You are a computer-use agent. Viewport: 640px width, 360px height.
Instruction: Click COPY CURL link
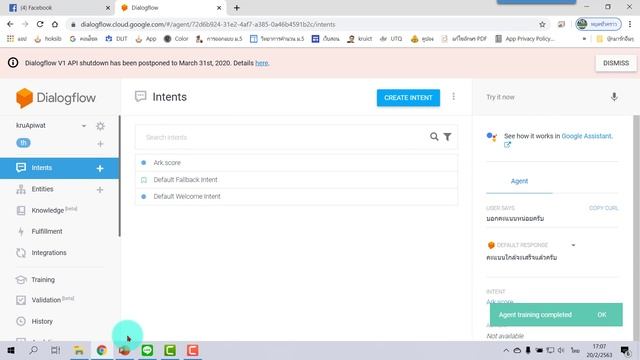tap(603, 208)
